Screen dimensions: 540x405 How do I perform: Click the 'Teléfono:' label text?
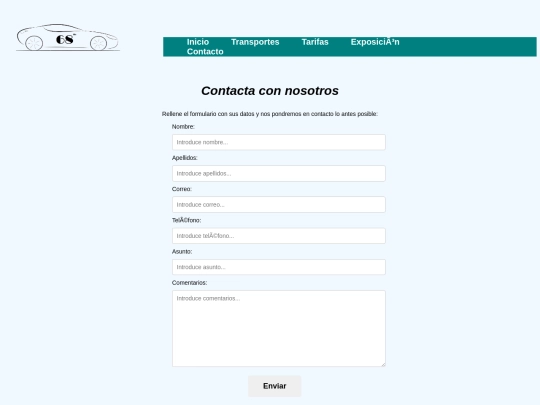186,220
